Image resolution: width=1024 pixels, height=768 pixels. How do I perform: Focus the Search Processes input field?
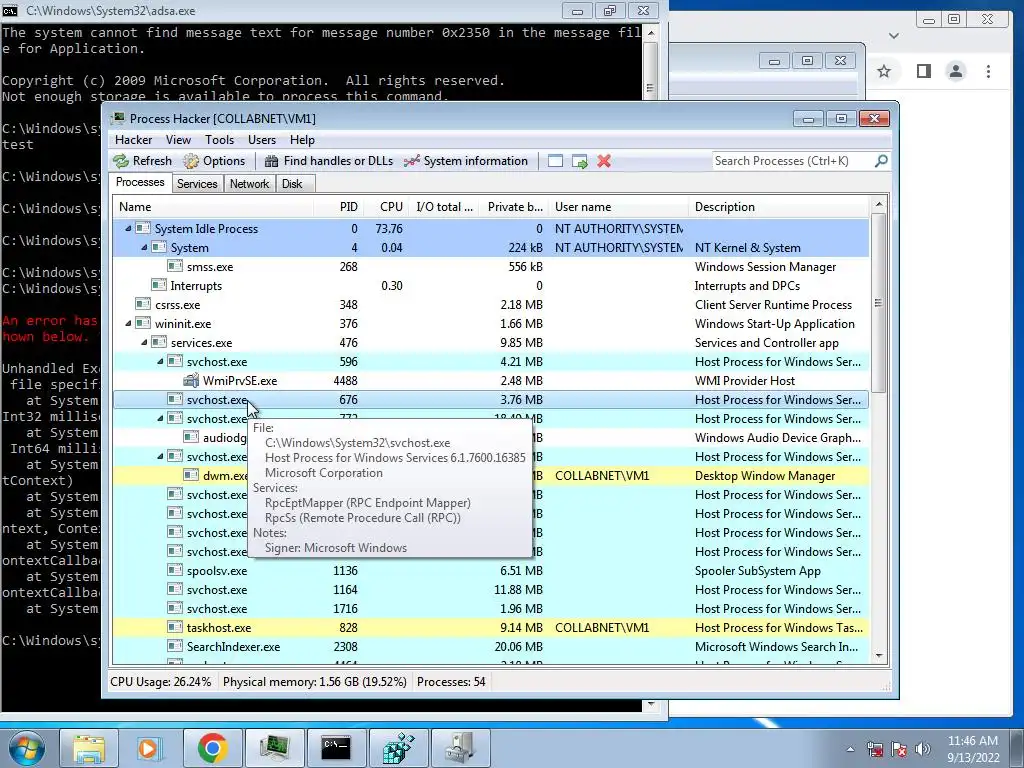click(x=792, y=161)
